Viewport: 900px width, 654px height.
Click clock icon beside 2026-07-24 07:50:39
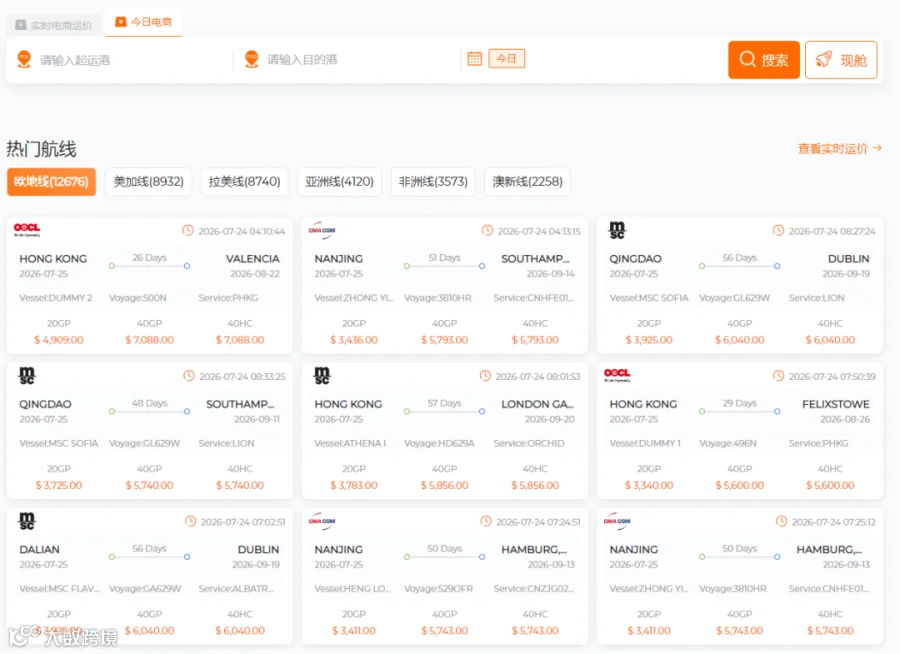coord(778,376)
